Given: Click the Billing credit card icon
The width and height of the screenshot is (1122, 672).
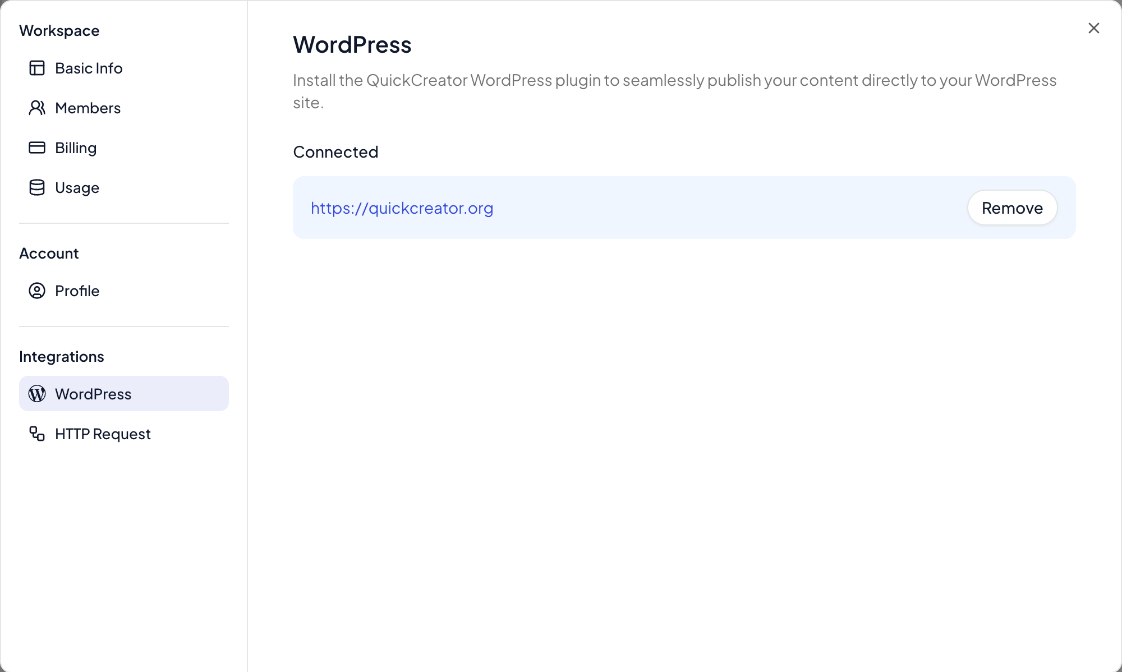Looking at the screenshot, I should pyautogui.click(x=36, y=147).
